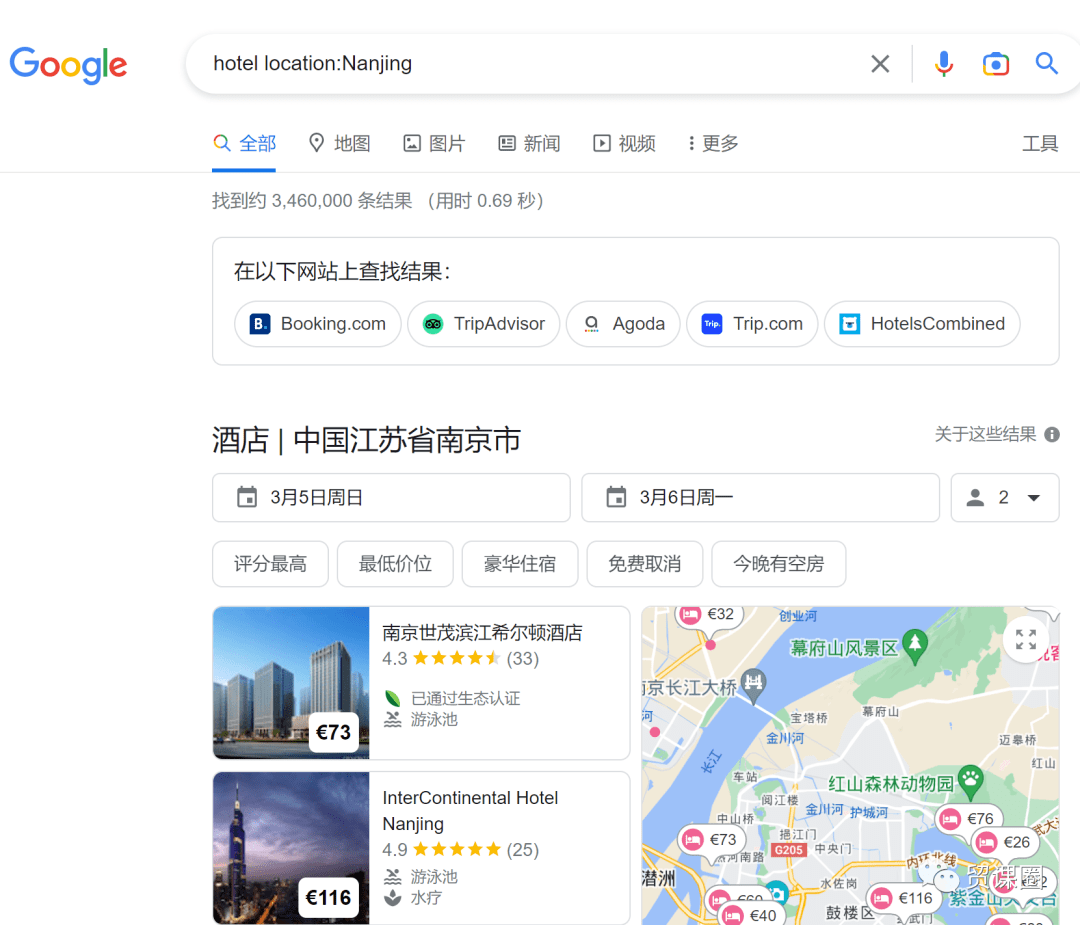The height and width of the screenshot is (925, 1080).
Task: Click the €73 price tag on Hilton photo
Action: 333,732
